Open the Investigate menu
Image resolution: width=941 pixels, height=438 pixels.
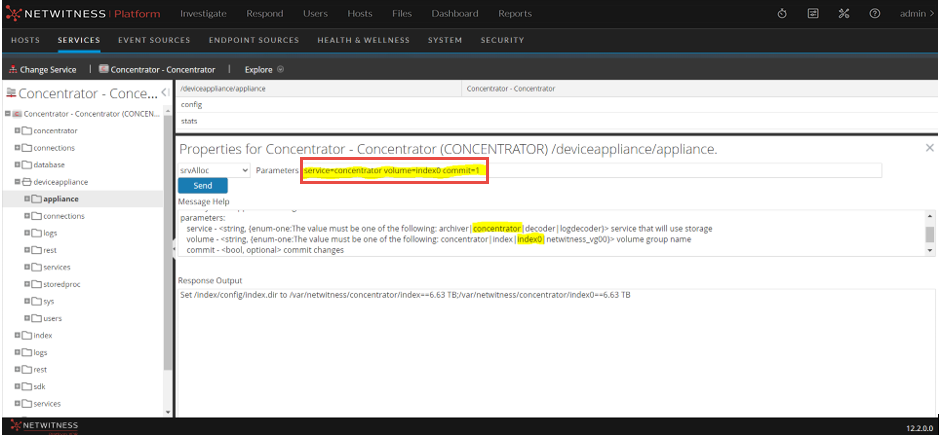click(203, 14)
